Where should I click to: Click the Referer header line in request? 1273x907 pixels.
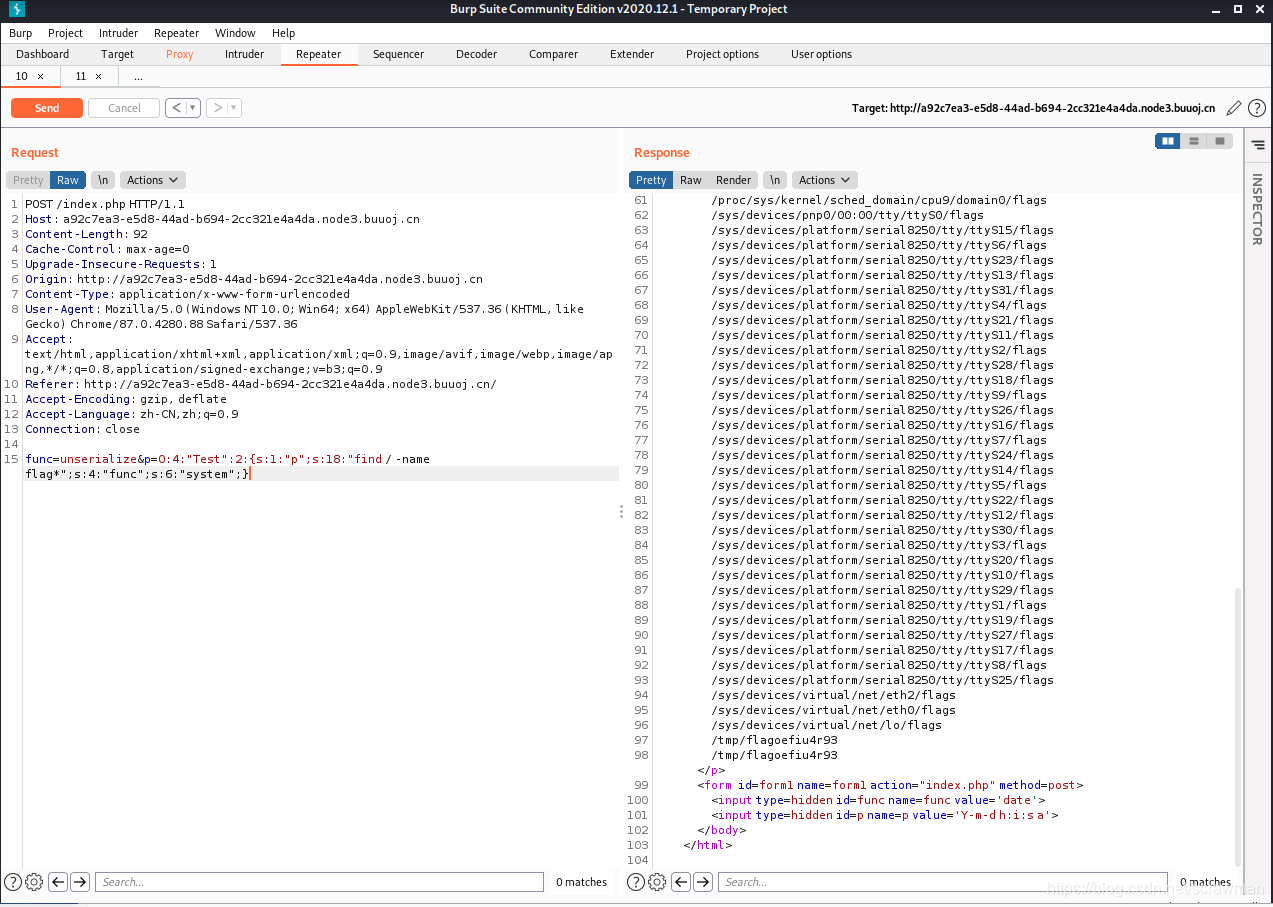click(x=260, y=384)
